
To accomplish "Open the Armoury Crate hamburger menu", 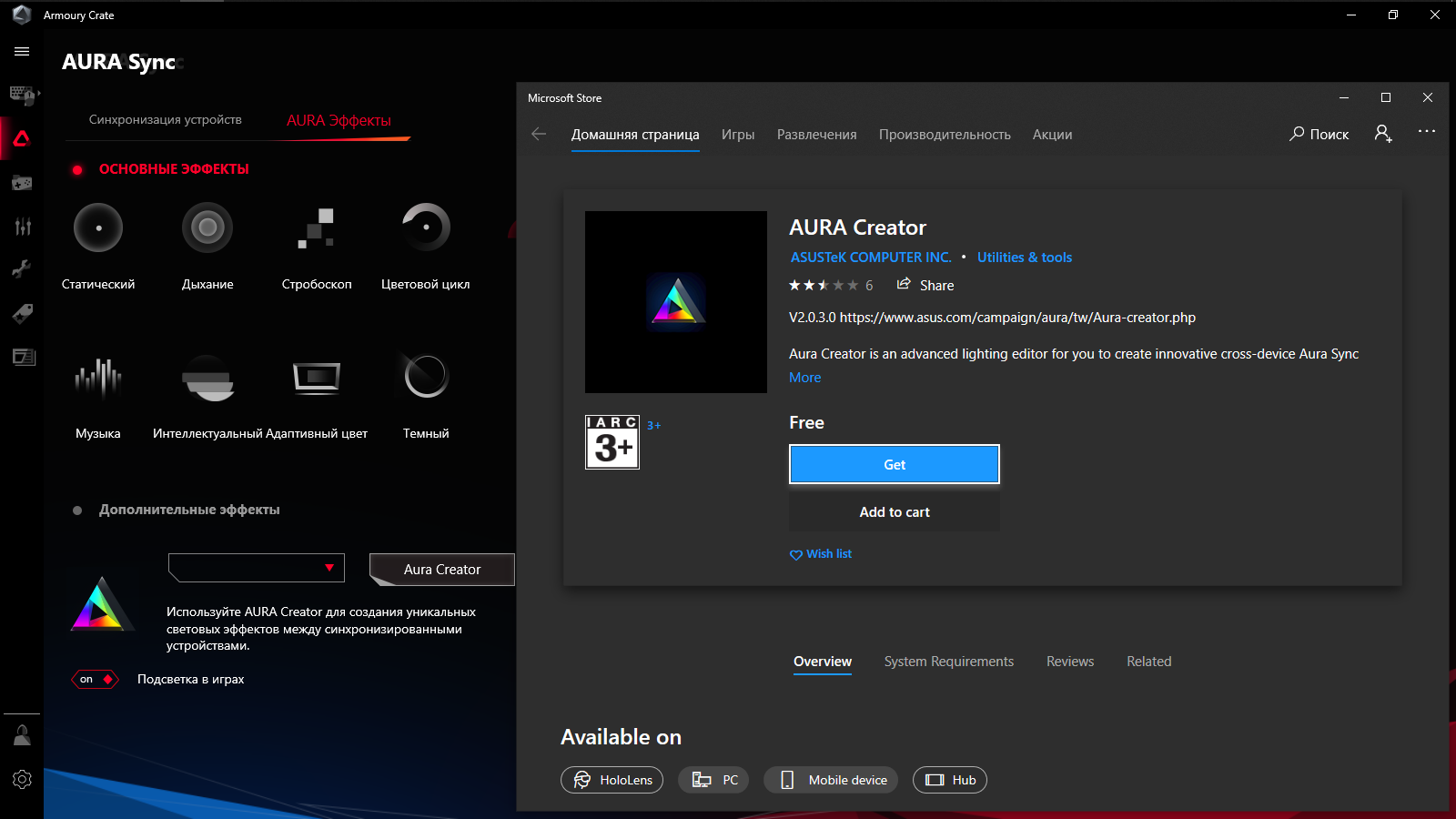I will tap(22, 52).
